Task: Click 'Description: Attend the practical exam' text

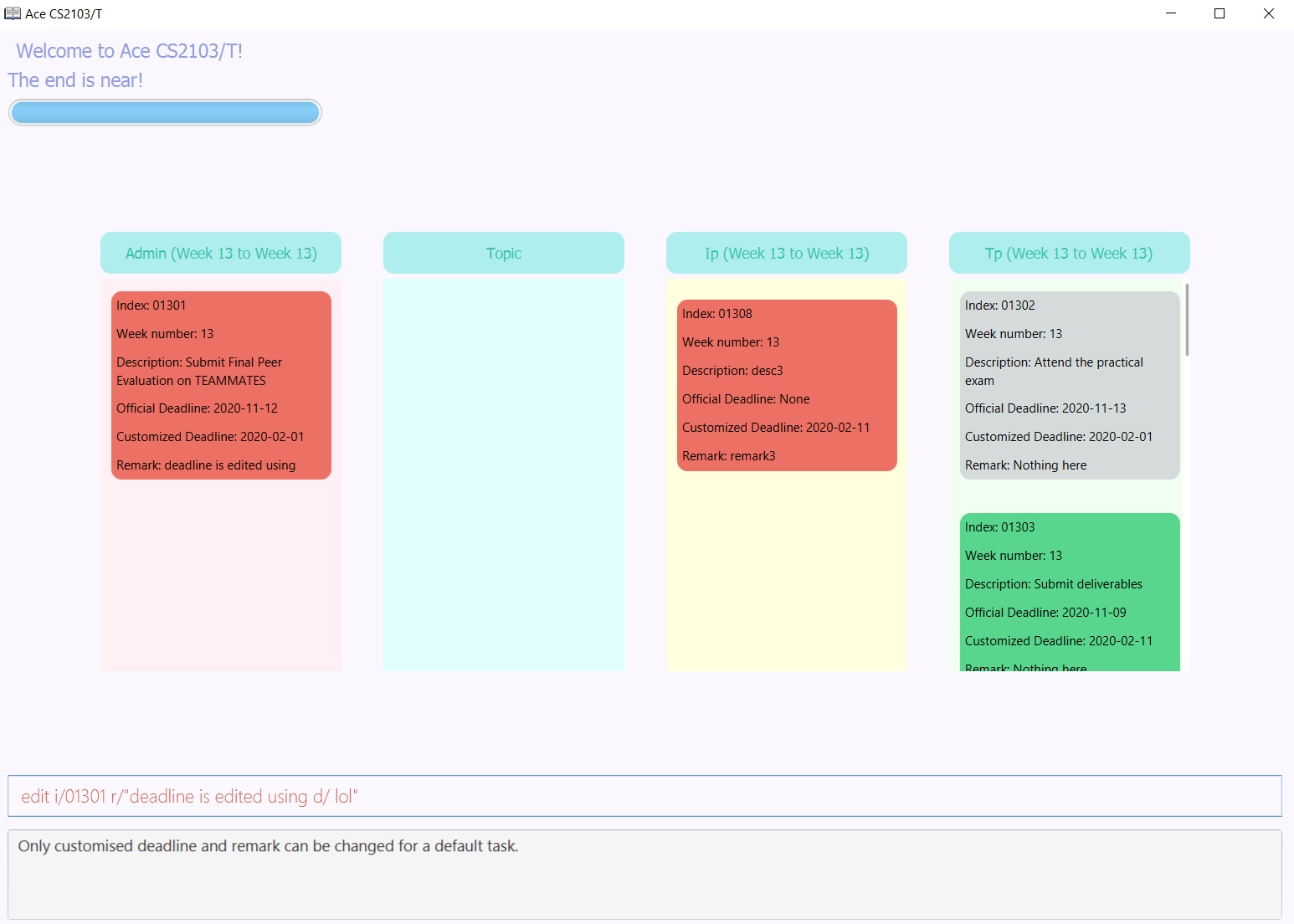Action: pos(1055,372)
